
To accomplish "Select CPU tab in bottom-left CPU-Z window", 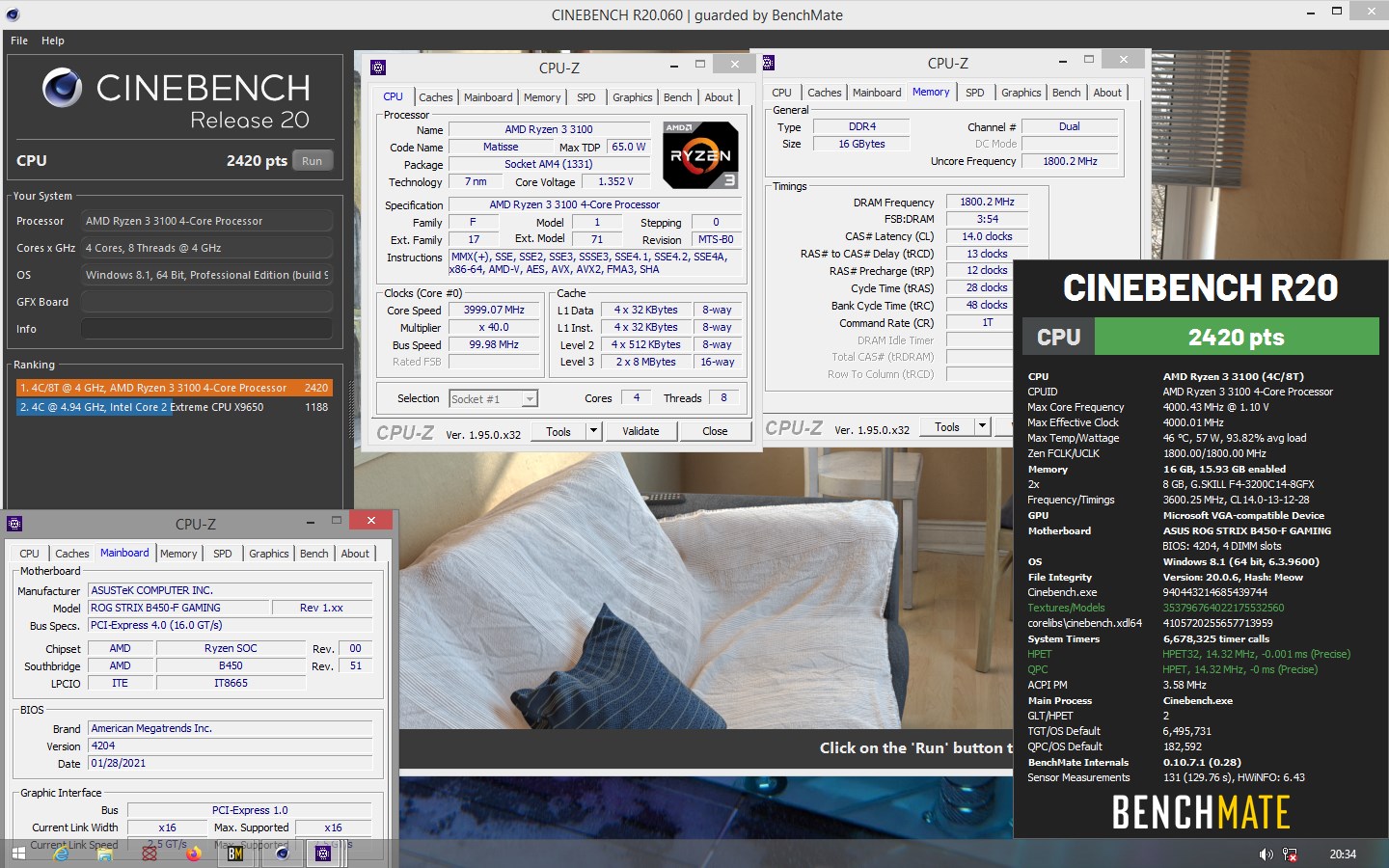I will click(30, 554).
